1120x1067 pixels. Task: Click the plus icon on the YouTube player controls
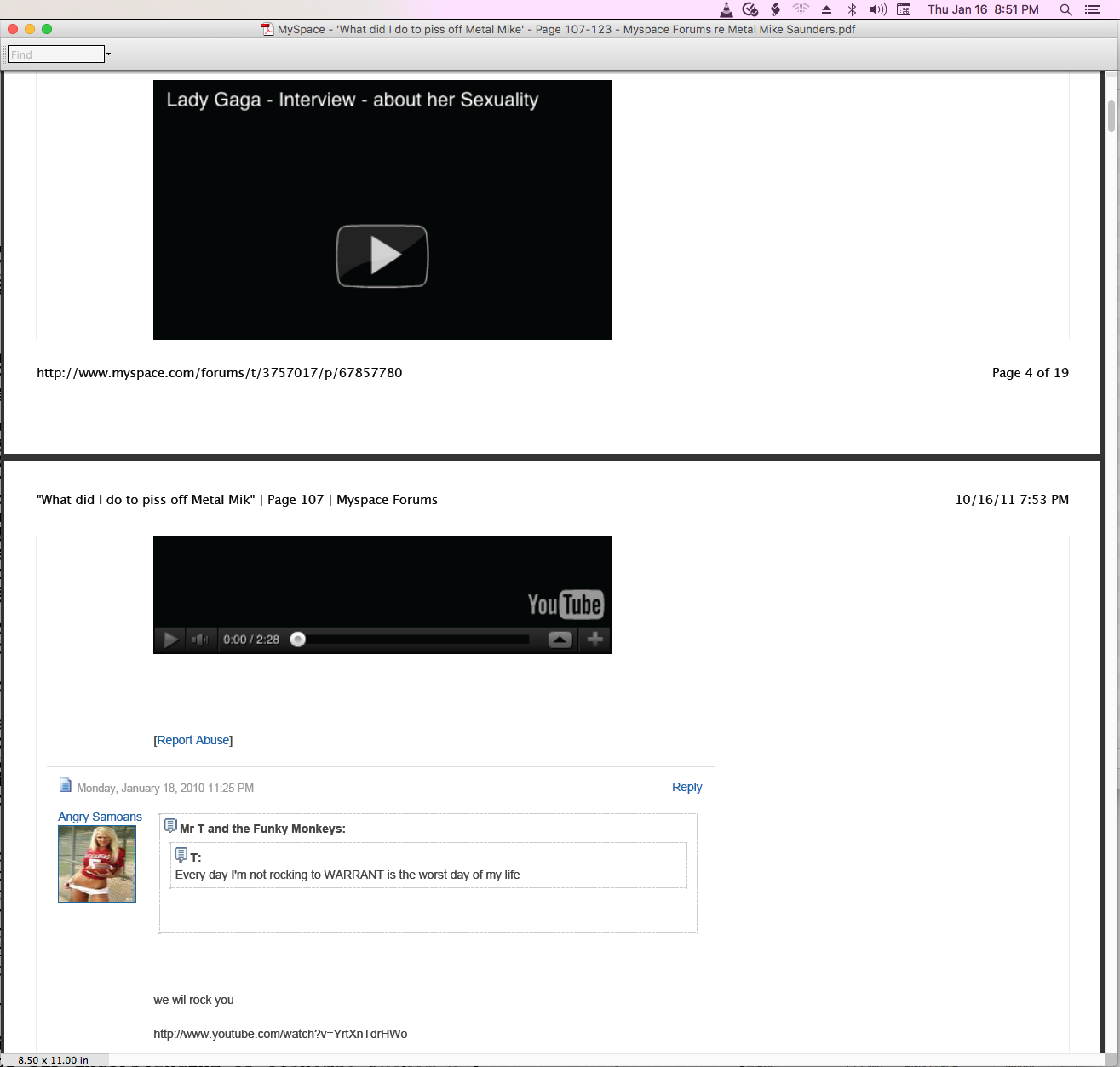click(x=594, y=638)
